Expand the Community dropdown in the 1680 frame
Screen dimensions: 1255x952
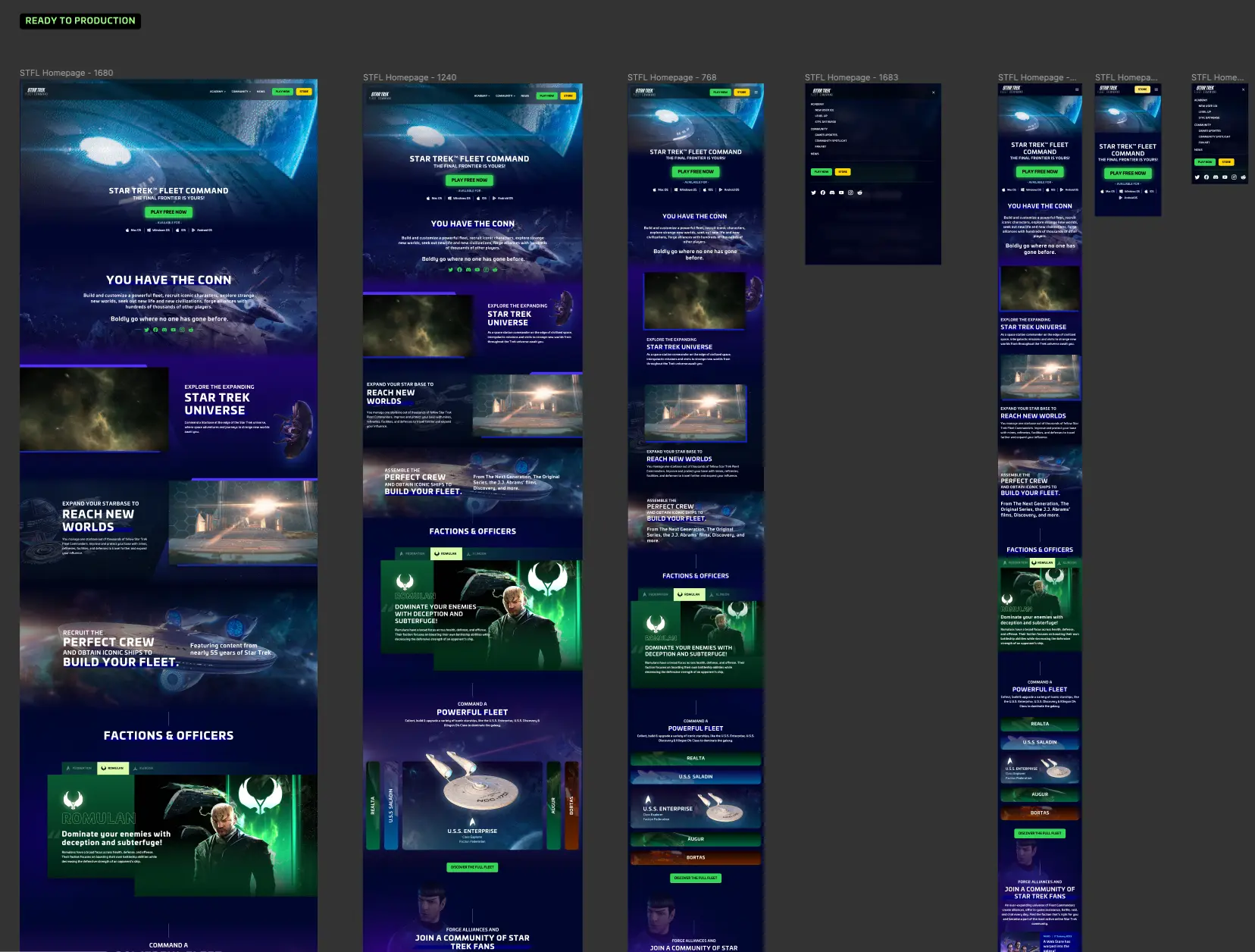241,92
